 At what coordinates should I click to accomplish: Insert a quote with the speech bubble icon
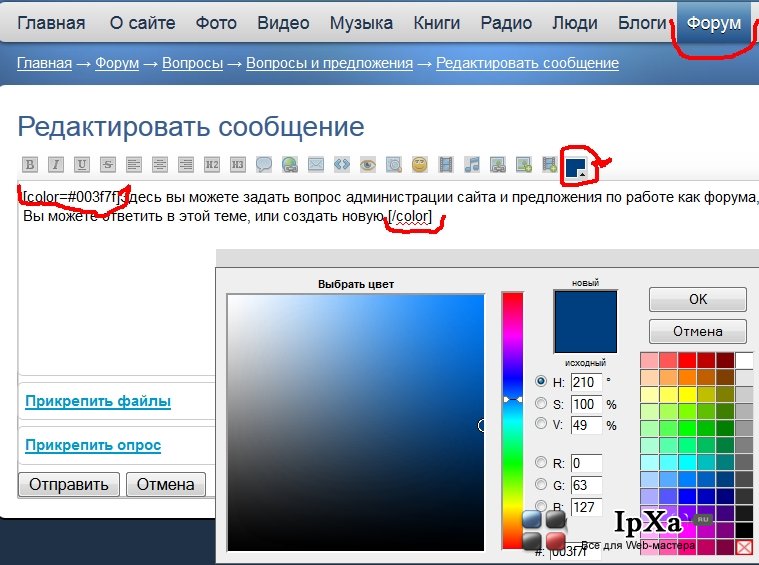point(264,165)
